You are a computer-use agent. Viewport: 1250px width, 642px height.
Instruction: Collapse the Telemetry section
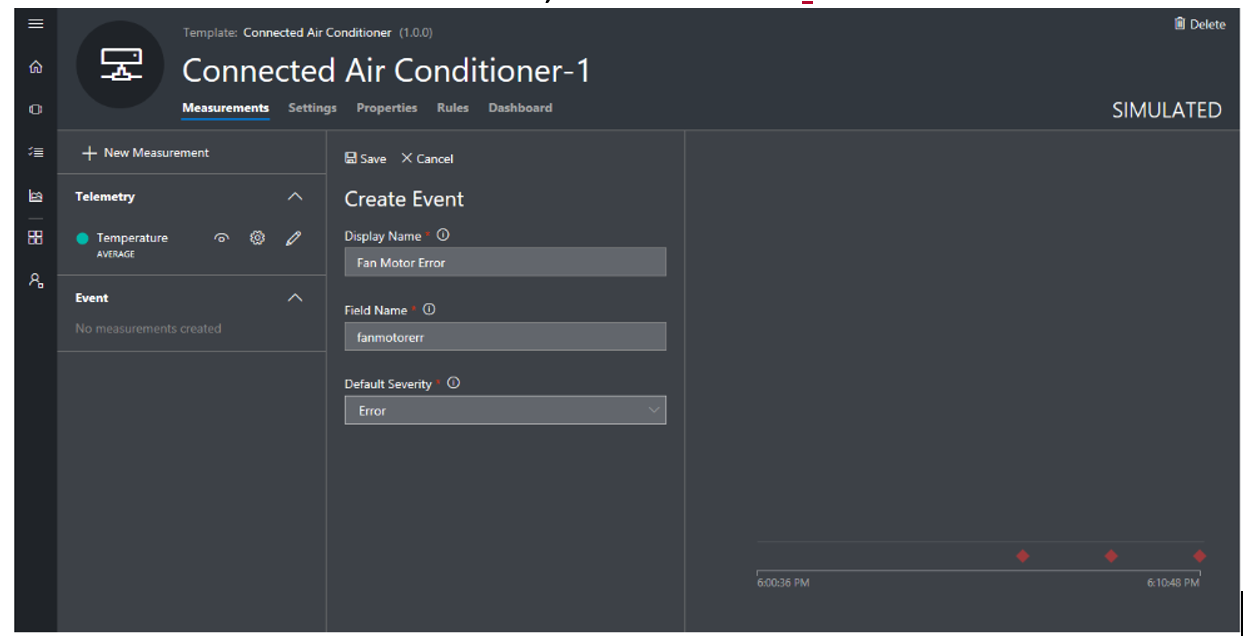point(295,197)
